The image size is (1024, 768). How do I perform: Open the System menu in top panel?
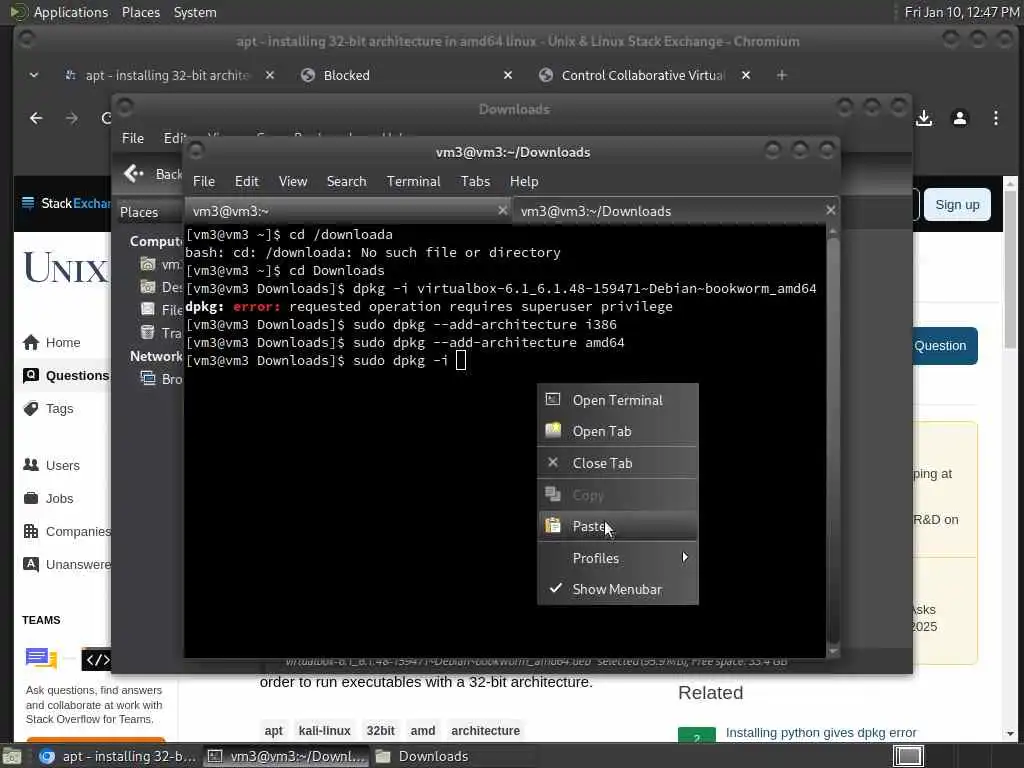[x=195, y=12]
